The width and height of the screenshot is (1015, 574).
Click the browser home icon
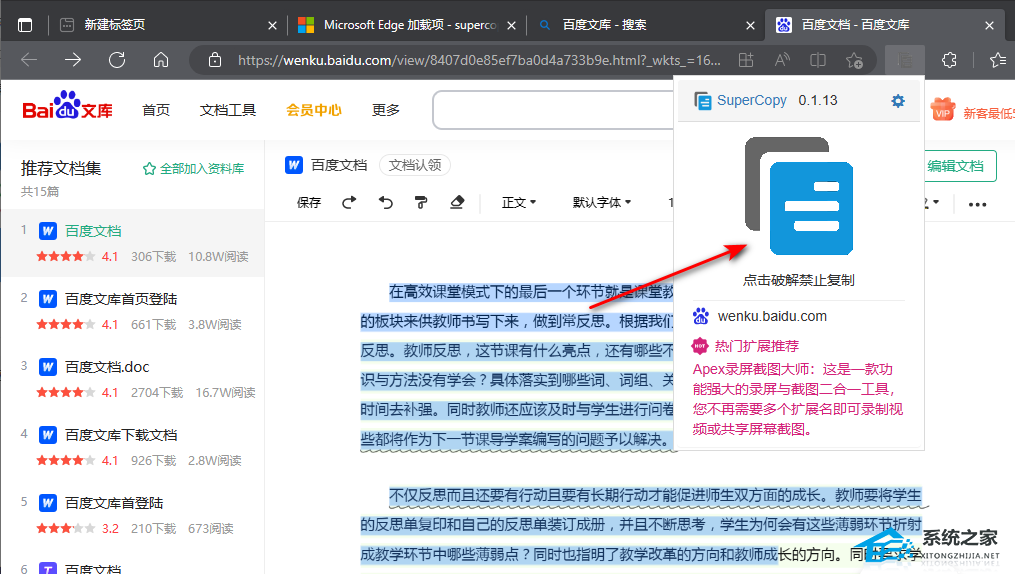point(161,60)
